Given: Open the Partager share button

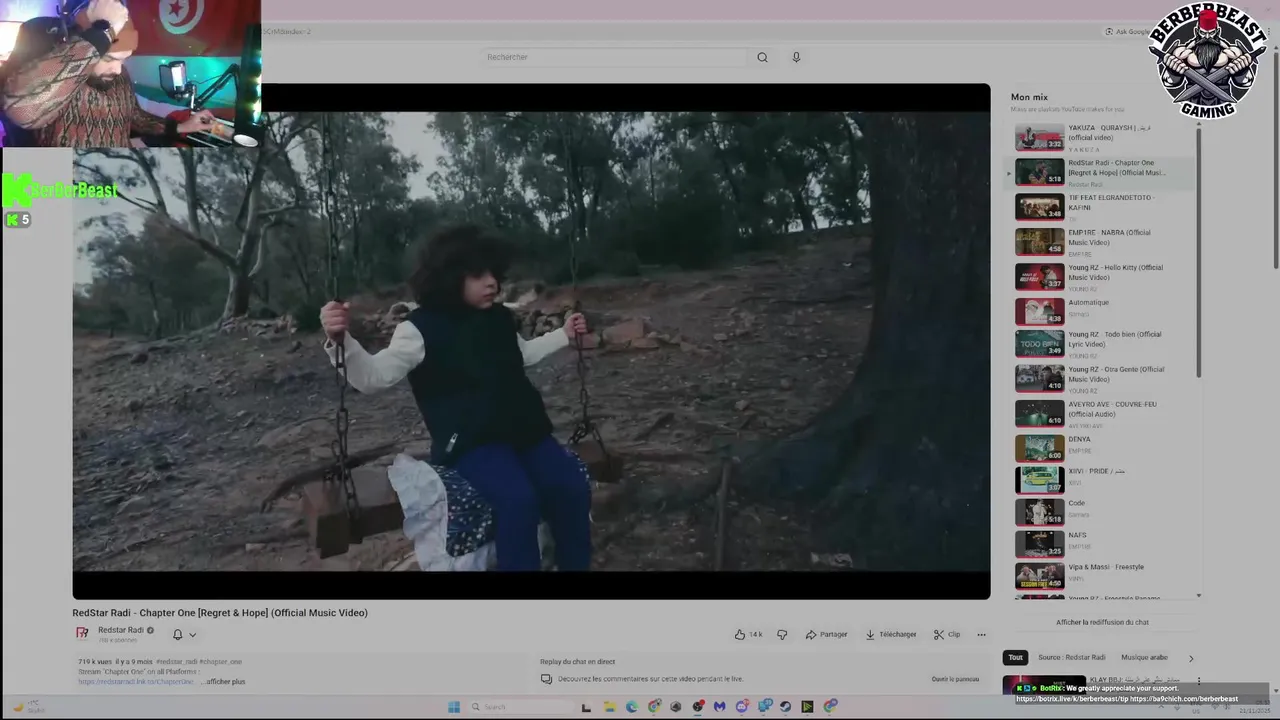Looking at the screenshot, I should (x=826, y=634).
